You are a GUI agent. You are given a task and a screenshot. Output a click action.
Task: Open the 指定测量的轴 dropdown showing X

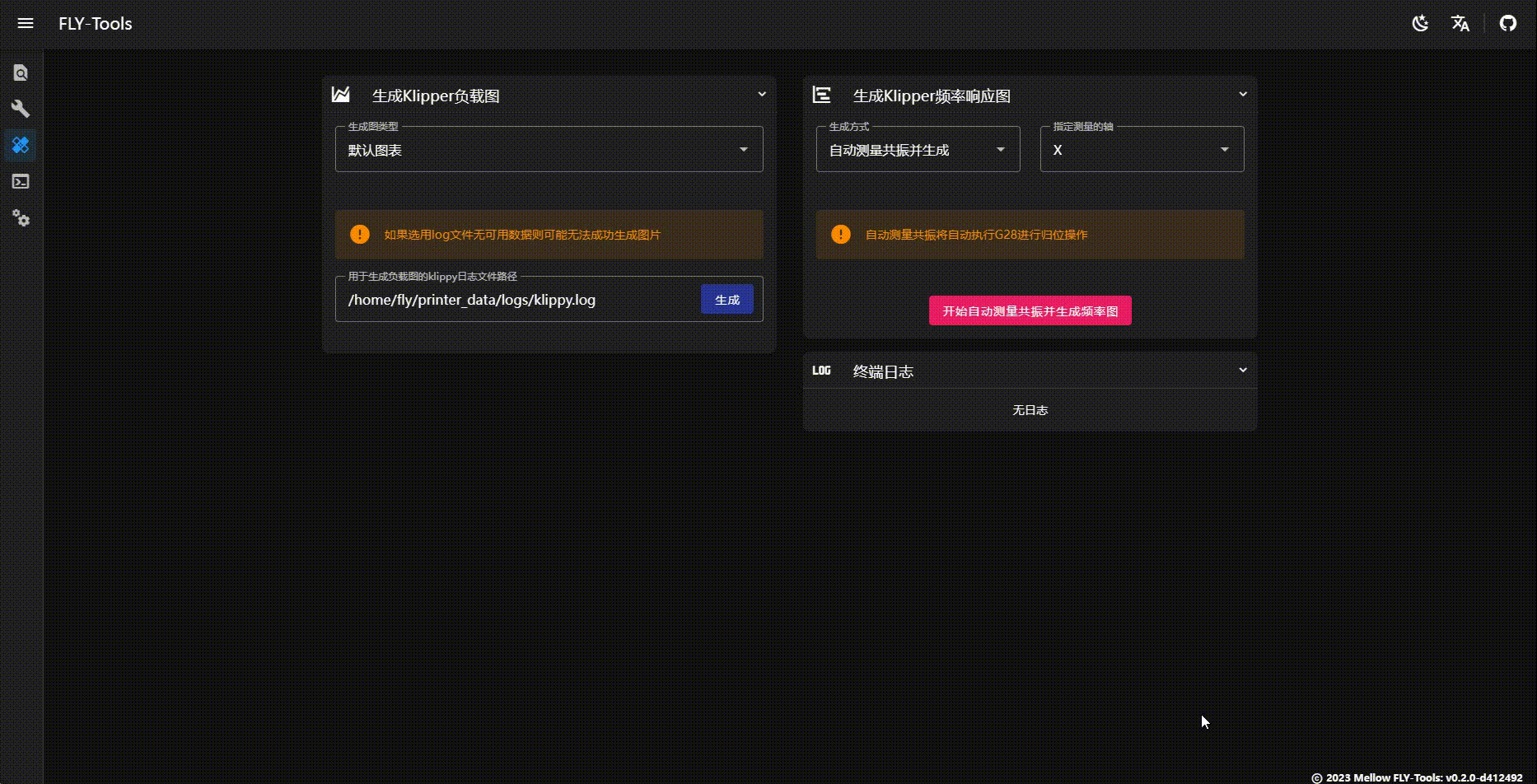(x=1142, y=150)
